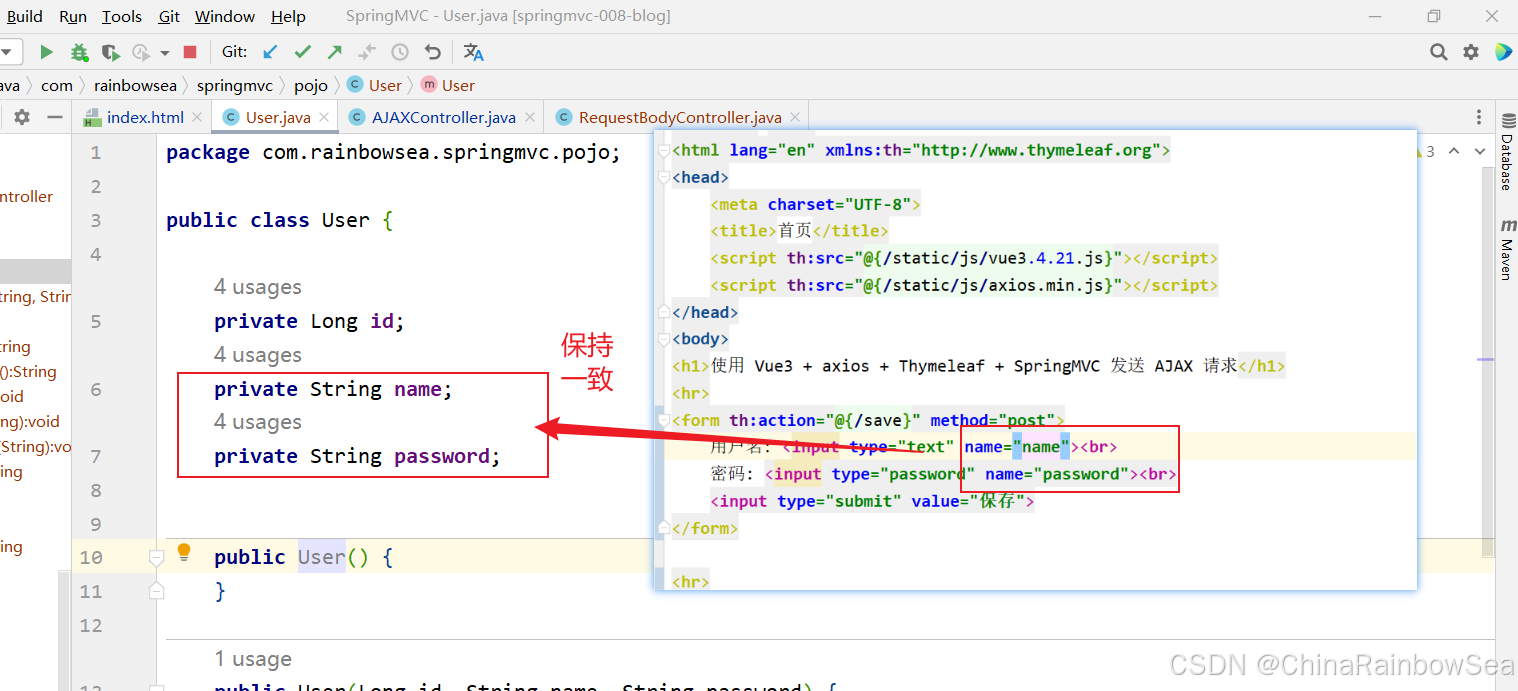Open the Tools menu

click(x=122, y=16)
